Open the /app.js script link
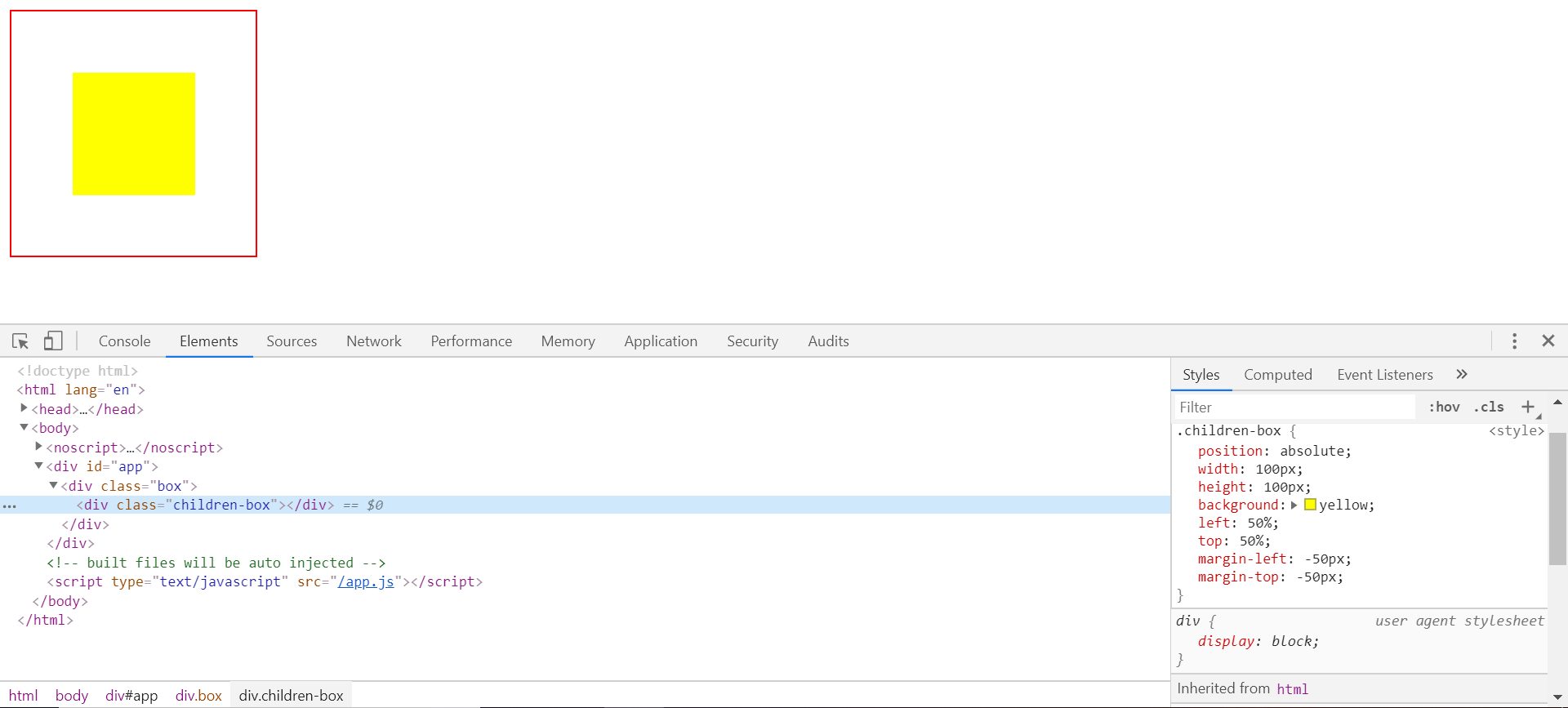Screen dimensions: 1568x708 [x=366, y=581]
